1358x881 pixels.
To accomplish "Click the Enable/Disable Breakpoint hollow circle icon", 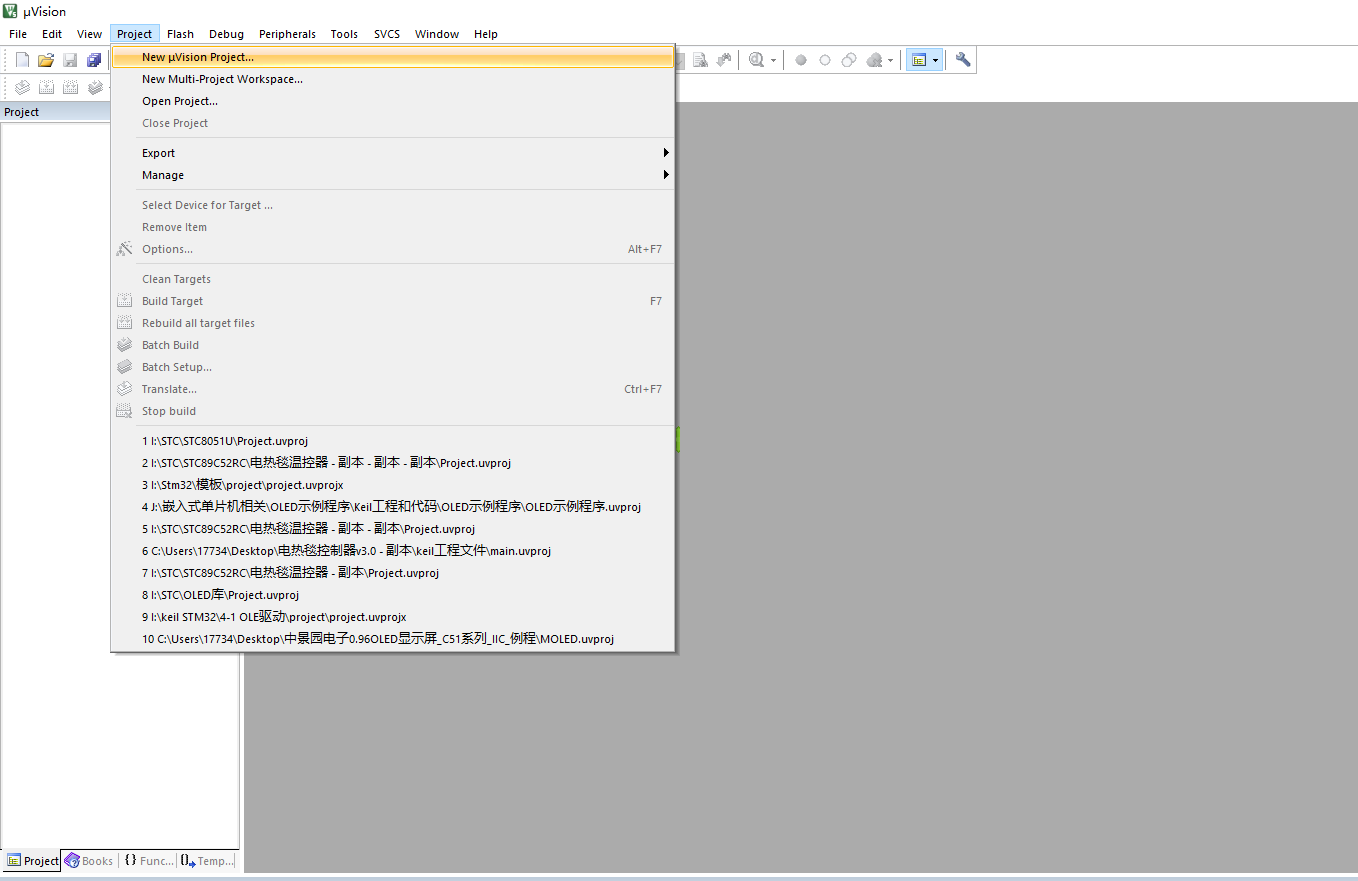I will pyautogui.click(x=825, y=60).
